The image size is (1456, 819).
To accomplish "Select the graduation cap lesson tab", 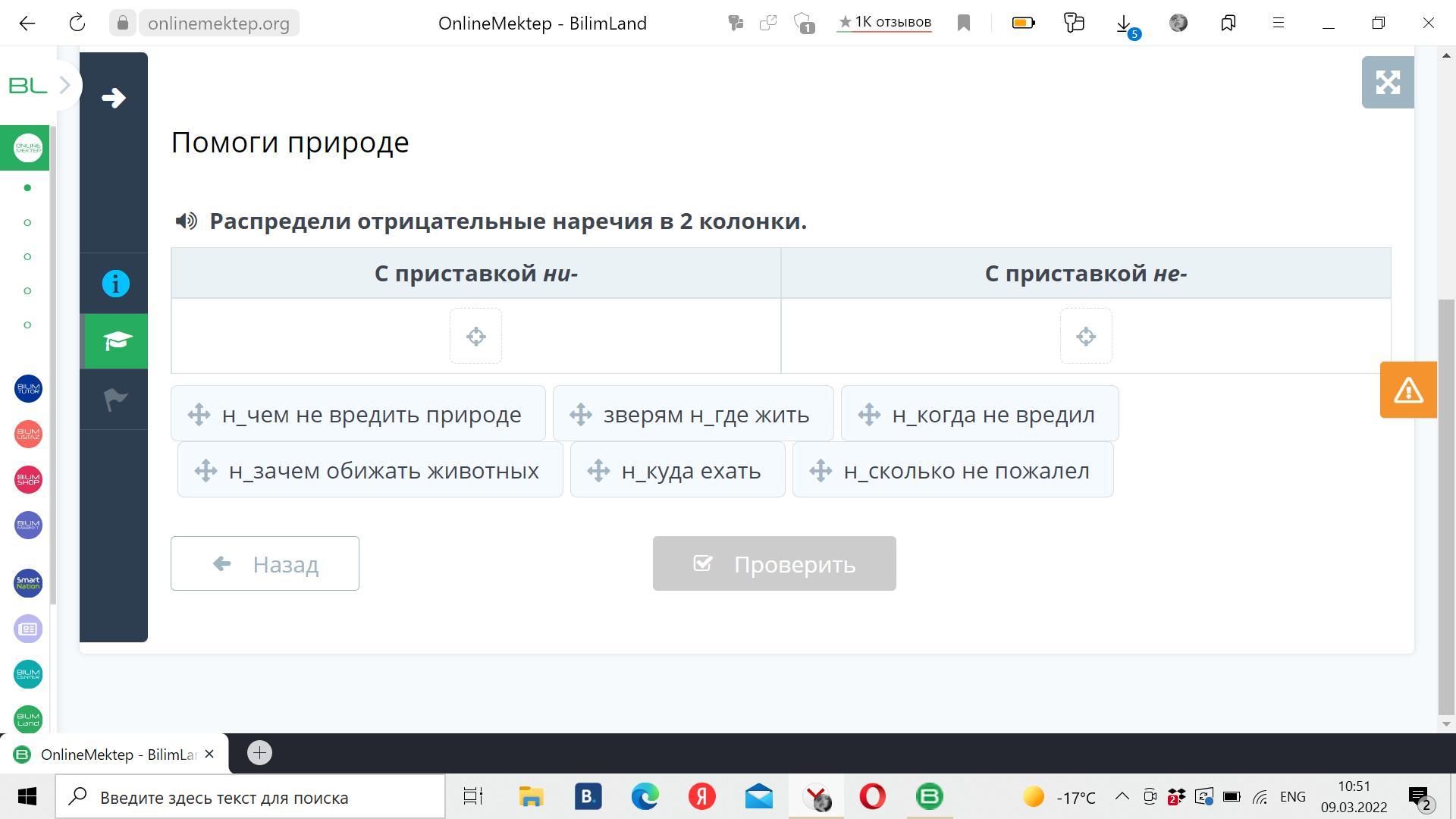I will click(x=115, y=340).
